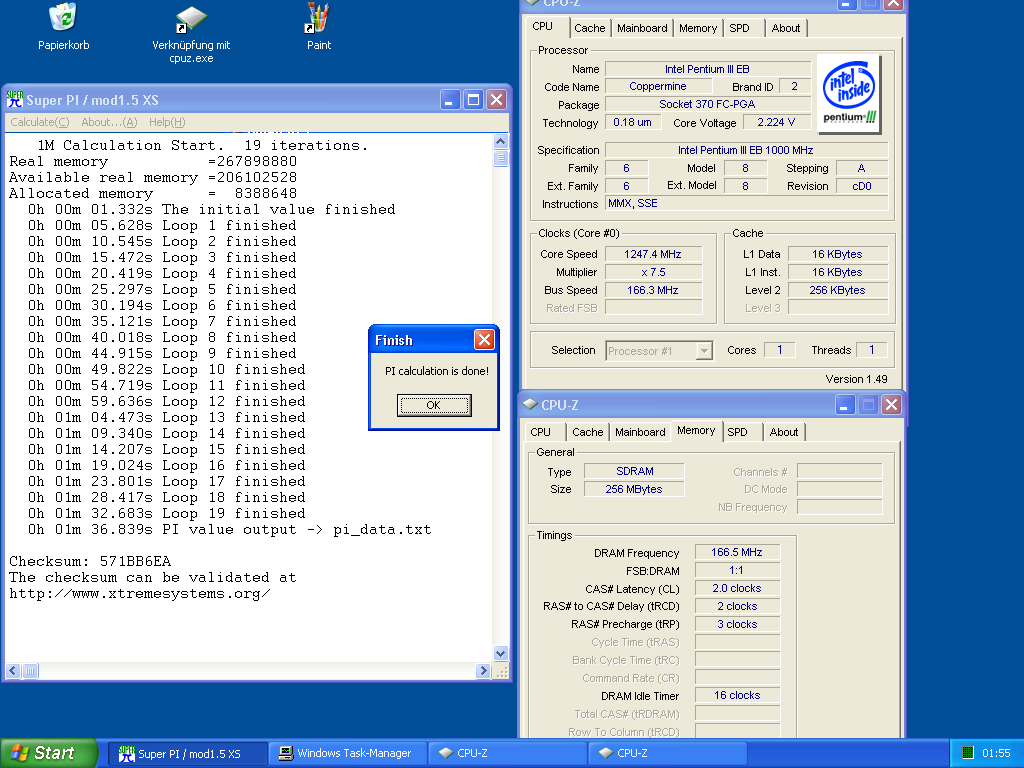Activate the first CPU-Z taskbar button
The width and height of the screenshot is (1024, 768).
(x=508, y=754)
